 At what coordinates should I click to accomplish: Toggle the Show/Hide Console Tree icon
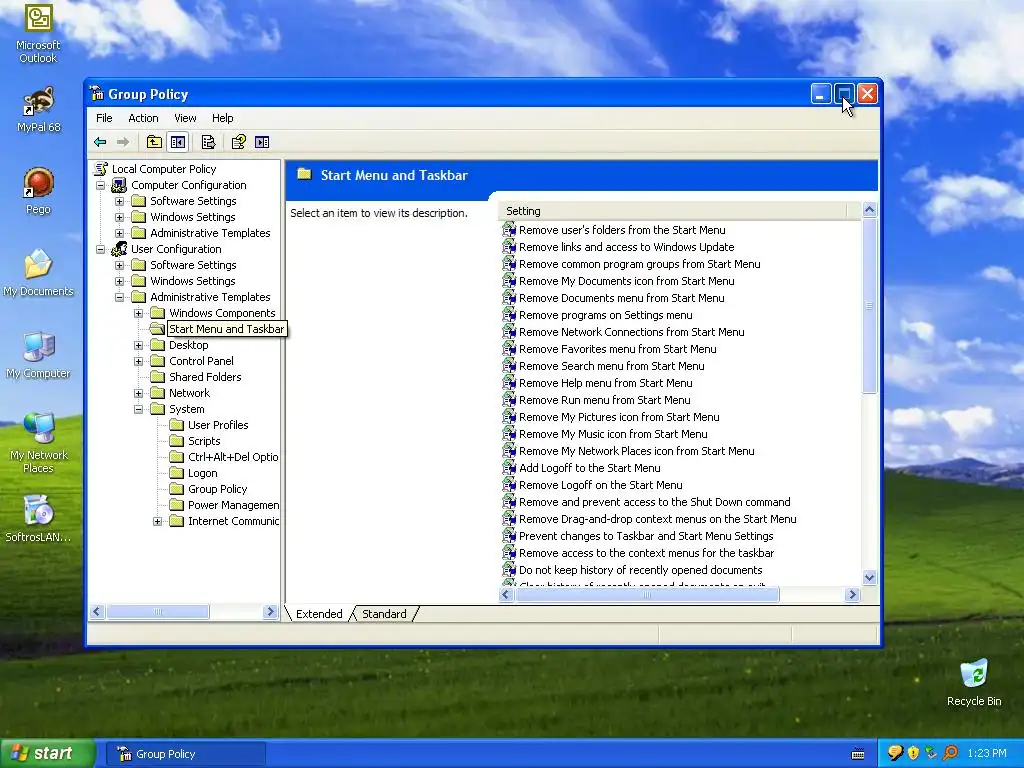[178, 142]
